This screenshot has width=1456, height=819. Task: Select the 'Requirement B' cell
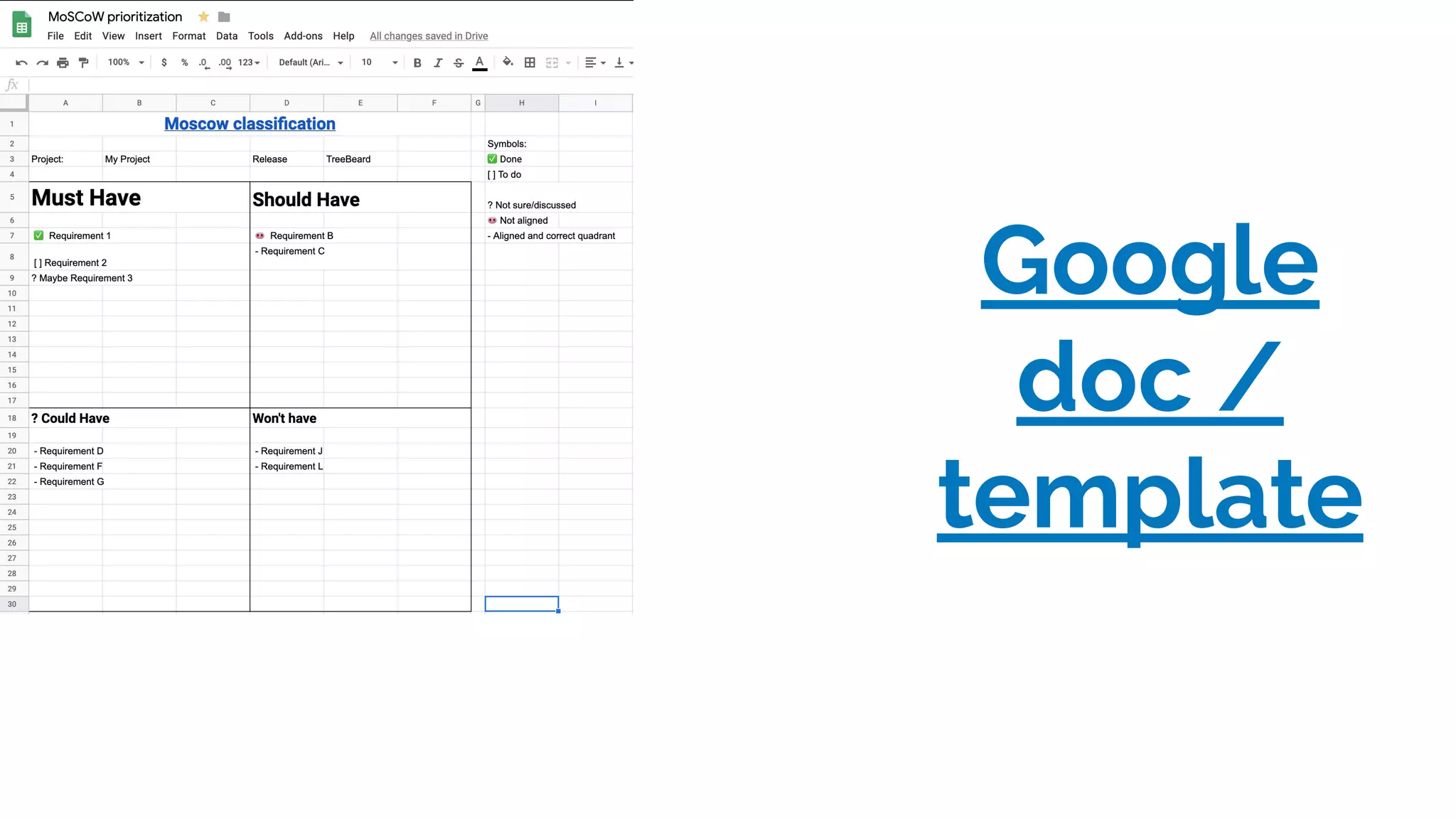287,235
